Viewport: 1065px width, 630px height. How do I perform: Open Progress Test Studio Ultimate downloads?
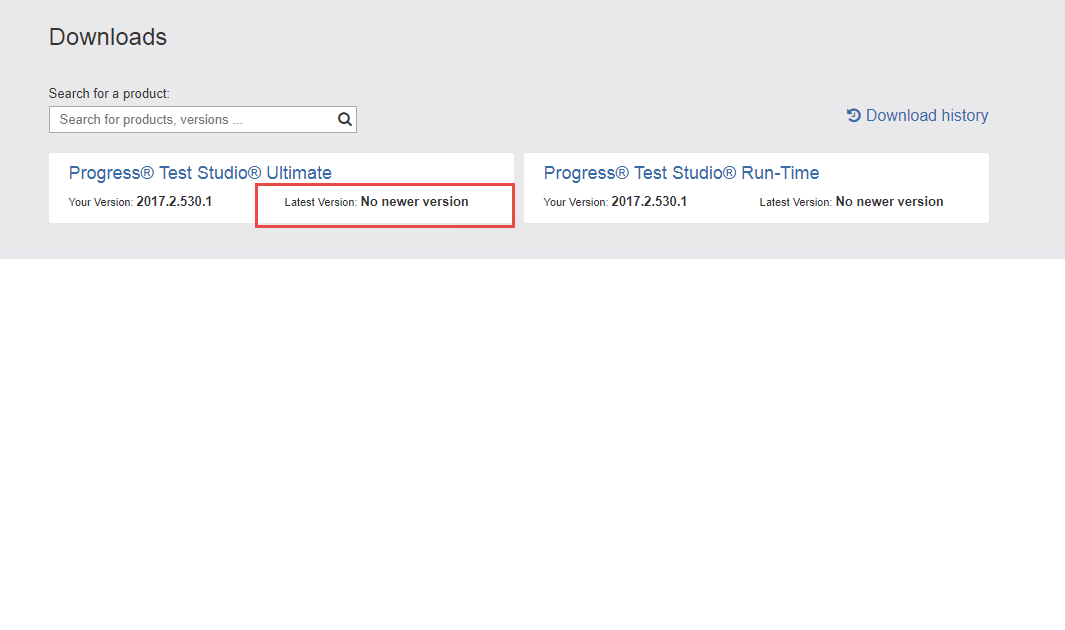click(200, 173)
